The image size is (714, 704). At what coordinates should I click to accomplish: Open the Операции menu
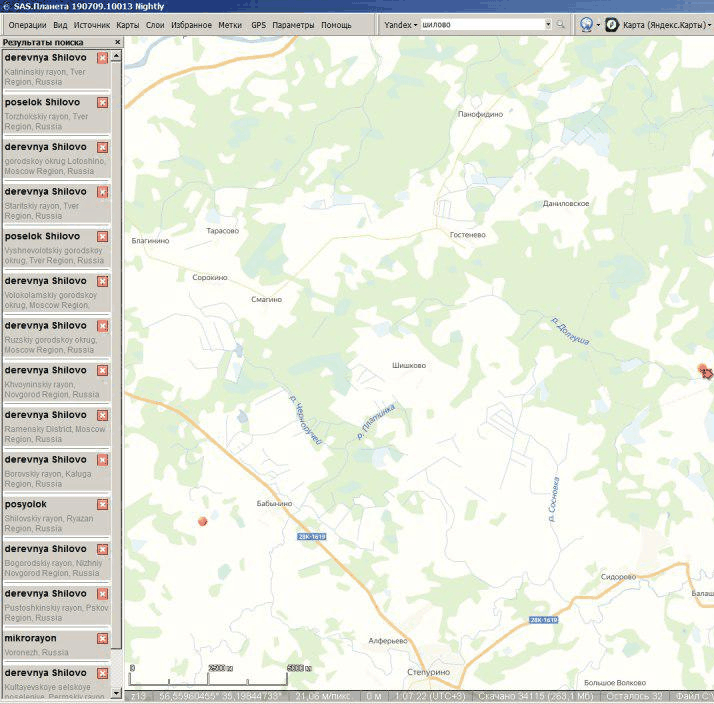point(27,24)
